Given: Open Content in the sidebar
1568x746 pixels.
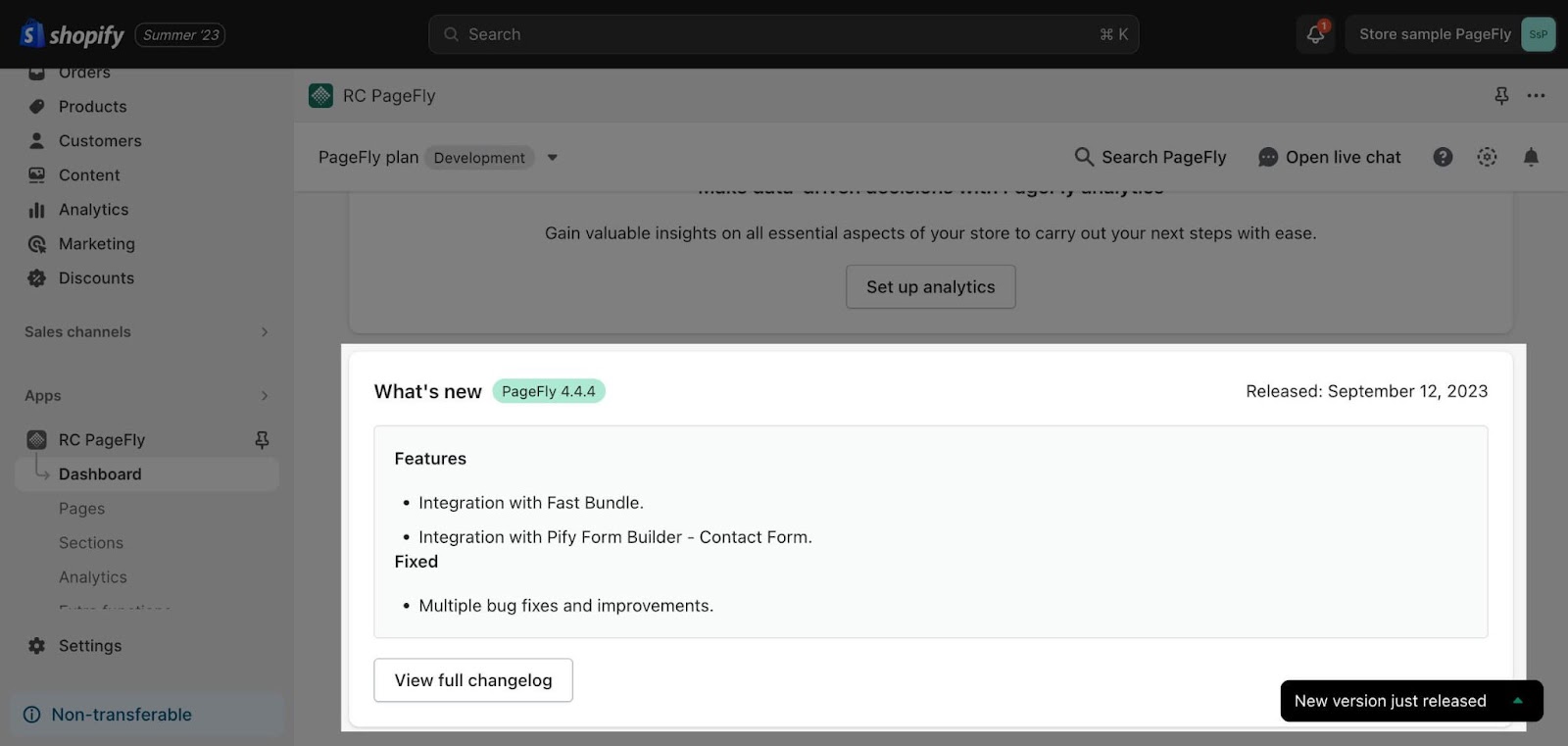Looking at the screenshot, I should (89, 174).
